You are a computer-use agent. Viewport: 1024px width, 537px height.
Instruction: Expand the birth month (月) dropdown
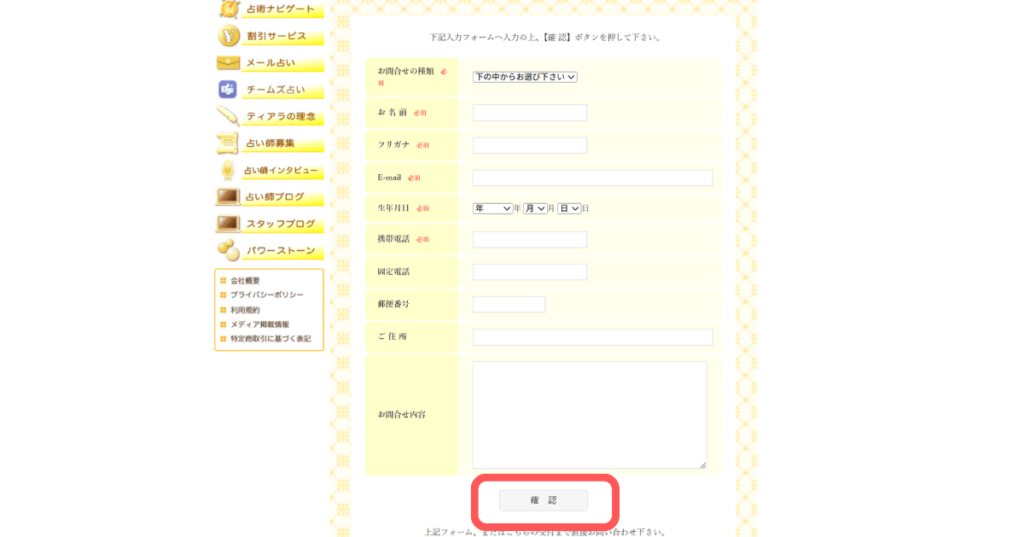click(535, 208)
